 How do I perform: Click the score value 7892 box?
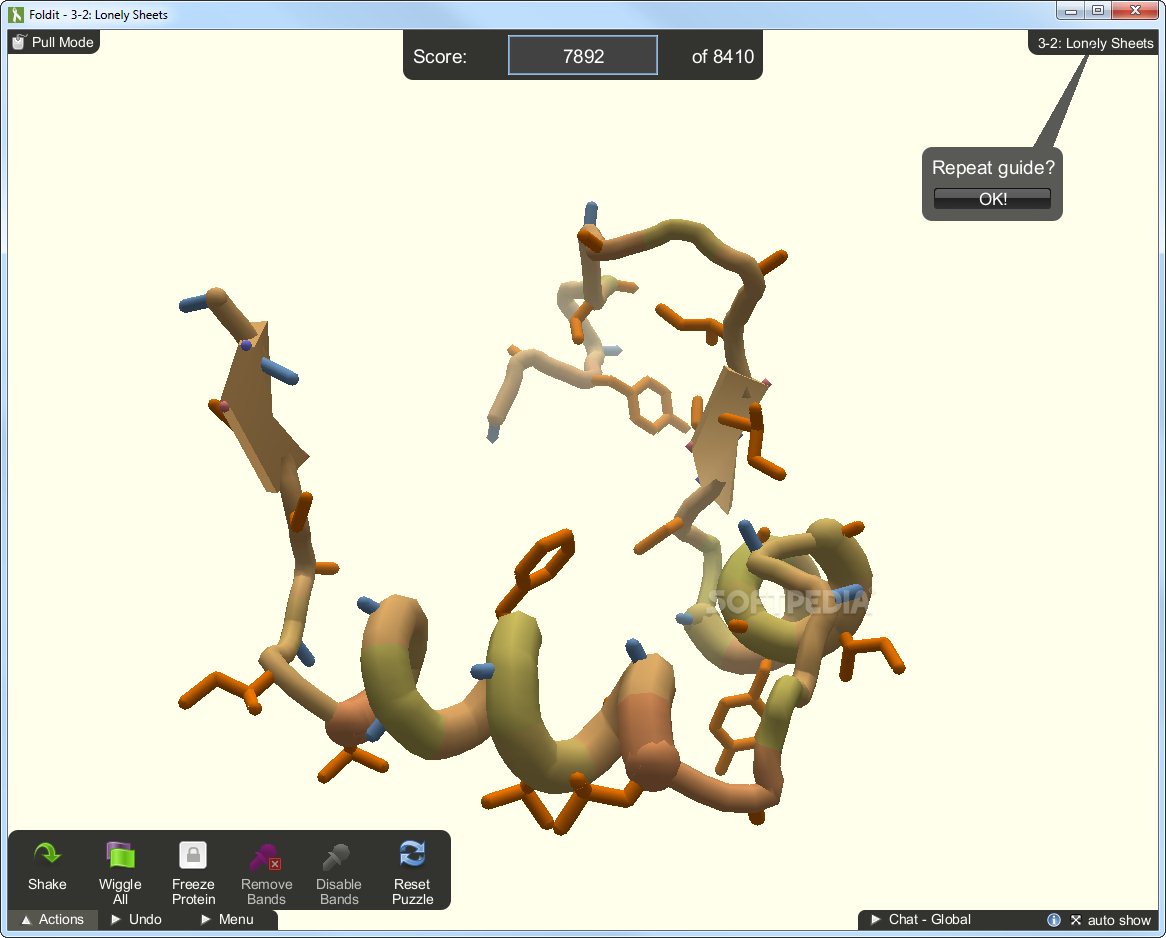[x=583, y=56]
